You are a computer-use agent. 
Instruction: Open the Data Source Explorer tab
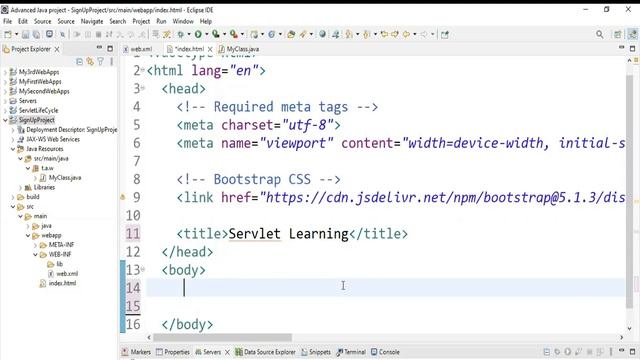point(265,352)
